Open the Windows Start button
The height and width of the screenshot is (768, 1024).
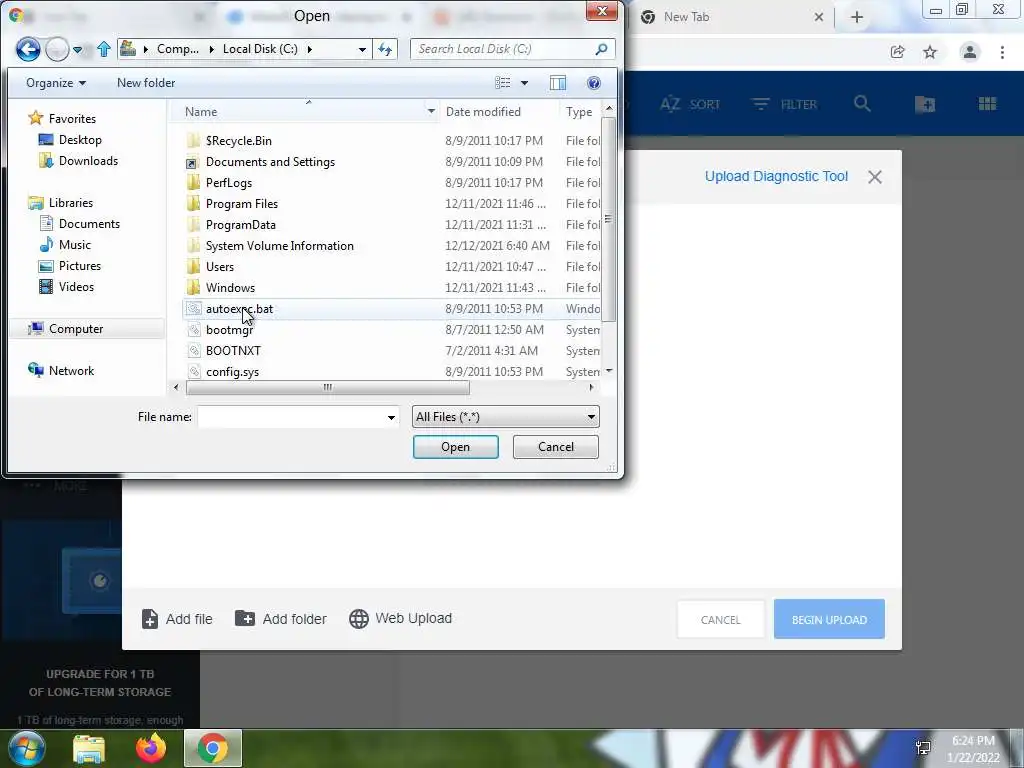click(27, 748)
